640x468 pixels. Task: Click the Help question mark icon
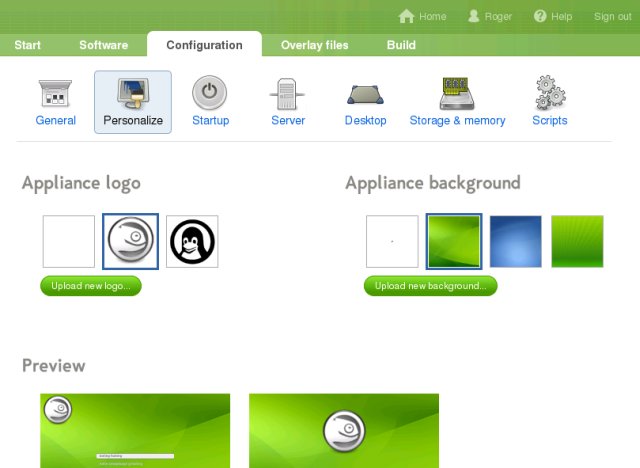click(x=540, y=16)
